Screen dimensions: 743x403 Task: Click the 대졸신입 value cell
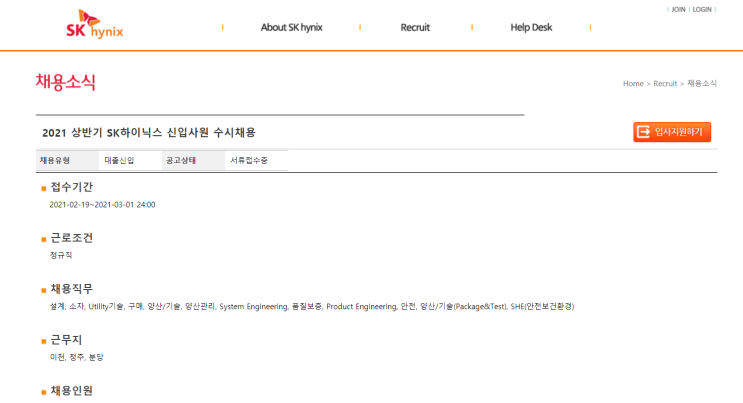click(x=130, y=160)
